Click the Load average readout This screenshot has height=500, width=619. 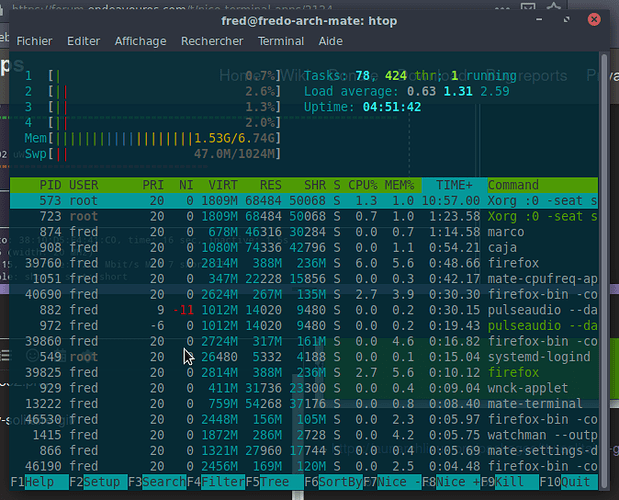tap(407, 92)
